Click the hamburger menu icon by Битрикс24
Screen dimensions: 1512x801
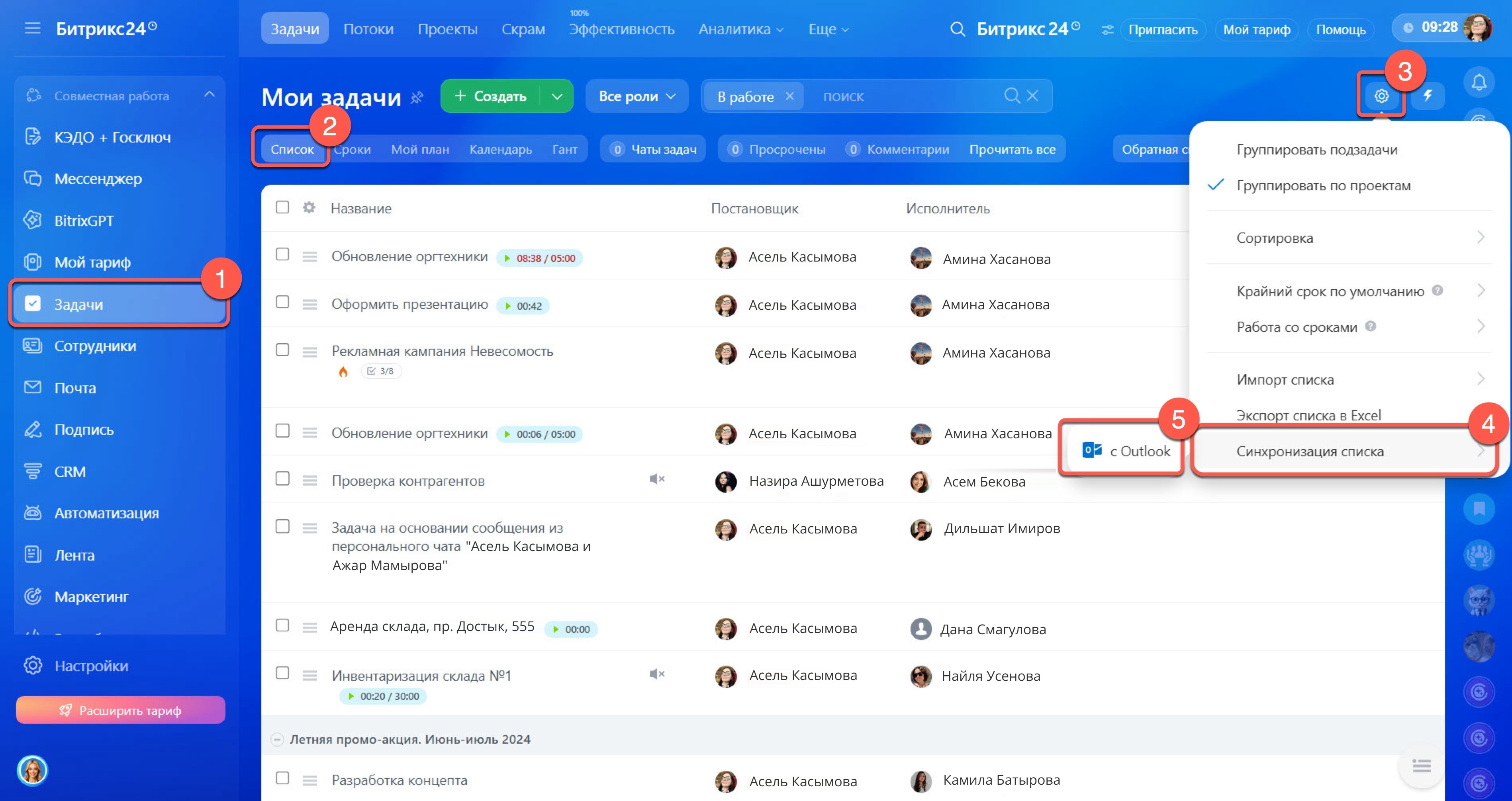(32, 28)
